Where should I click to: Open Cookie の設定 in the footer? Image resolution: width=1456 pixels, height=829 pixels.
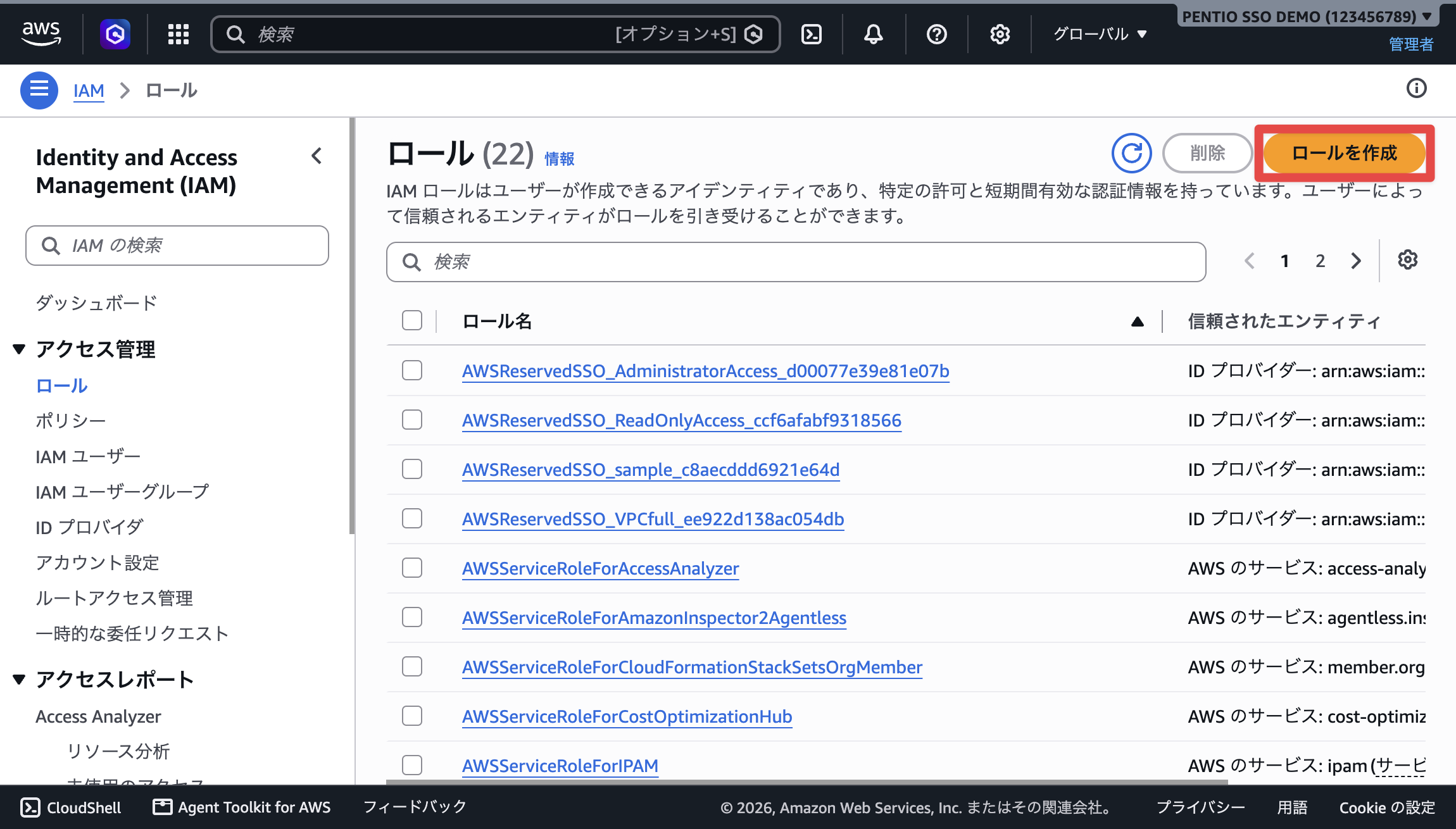(1387, 807)
